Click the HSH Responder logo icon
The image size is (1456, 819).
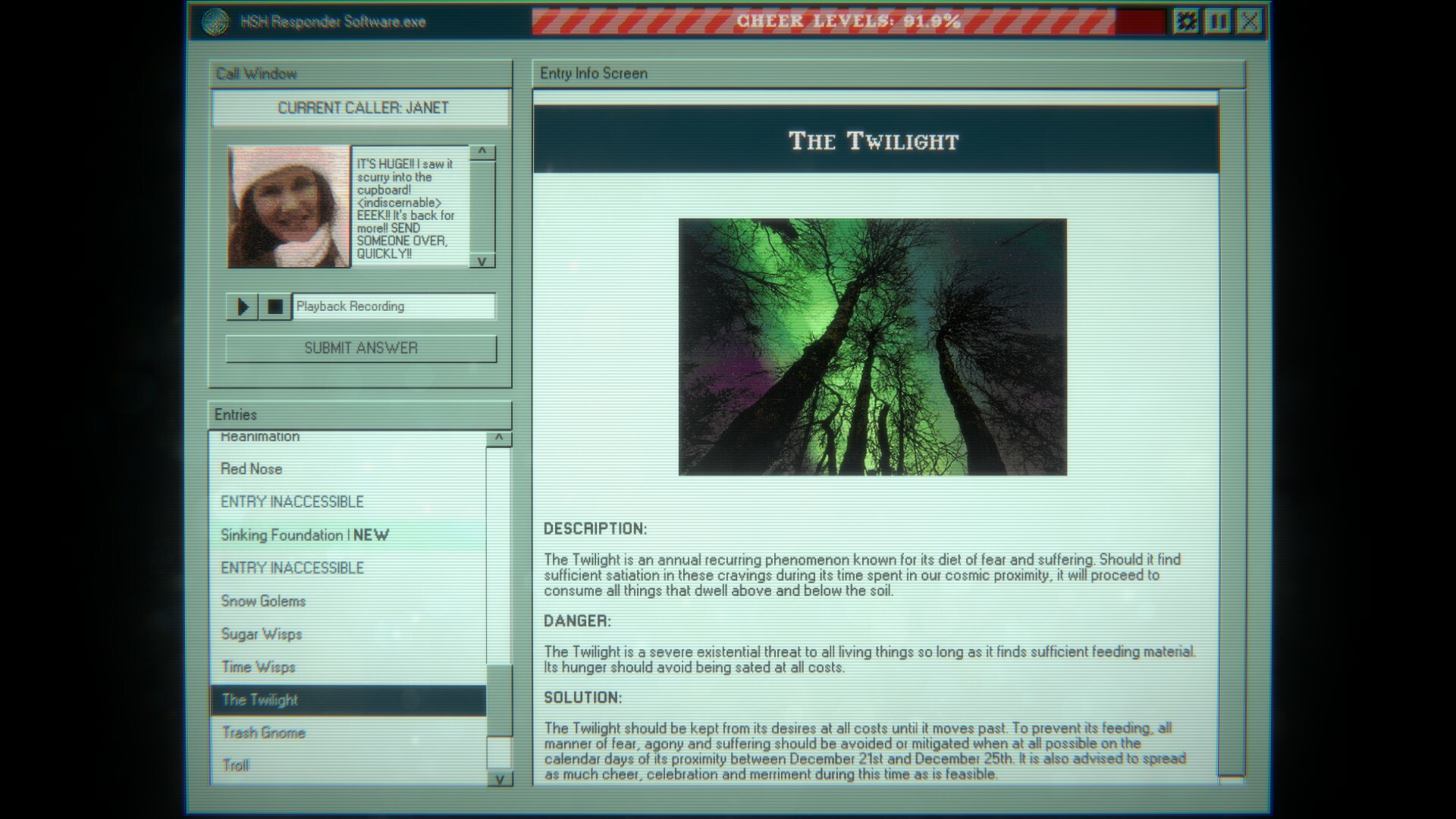coord(217,22)
